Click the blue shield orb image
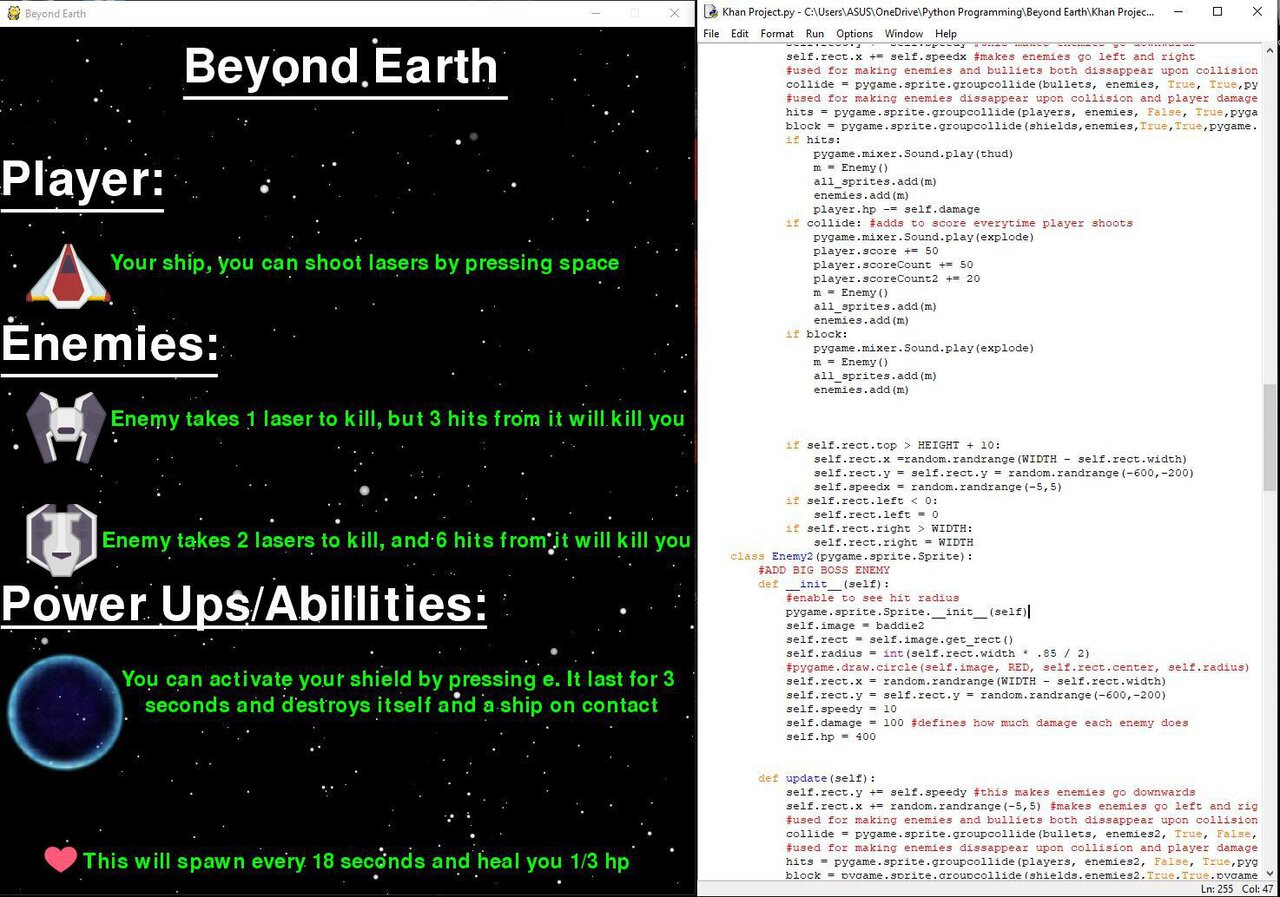 [x=65, y=711]
